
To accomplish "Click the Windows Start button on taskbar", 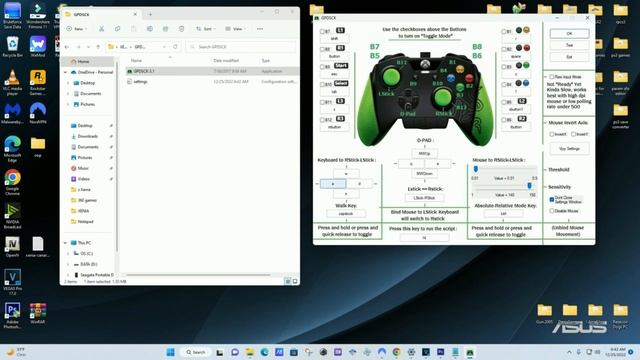I will 171,352.
